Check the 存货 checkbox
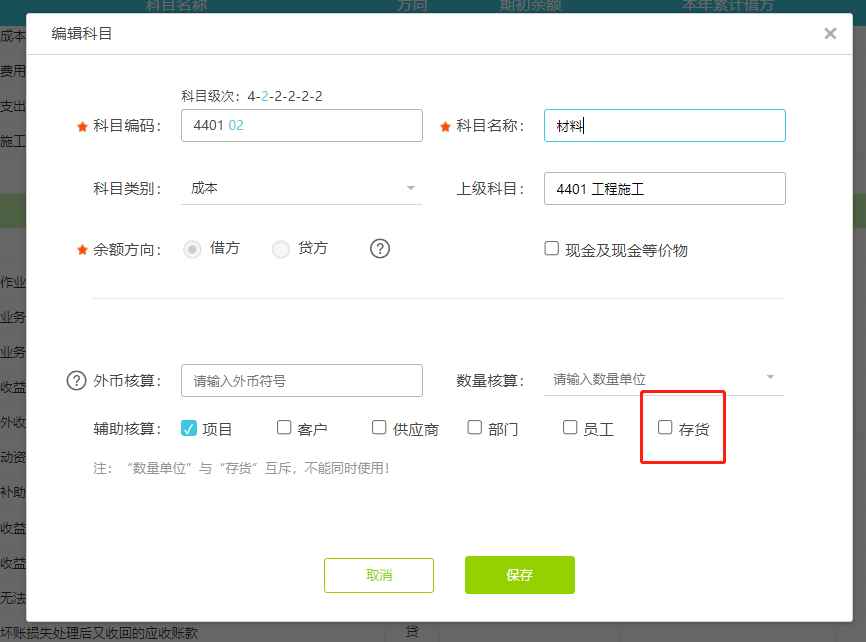 [665, 428]
